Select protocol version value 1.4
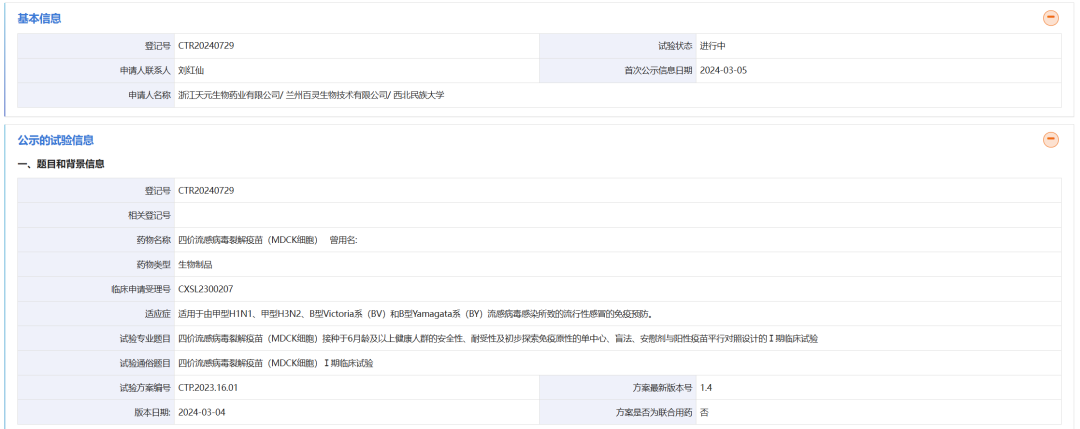Image resolution: width=1080 pixels, height=429 pixels. [706, 388]
